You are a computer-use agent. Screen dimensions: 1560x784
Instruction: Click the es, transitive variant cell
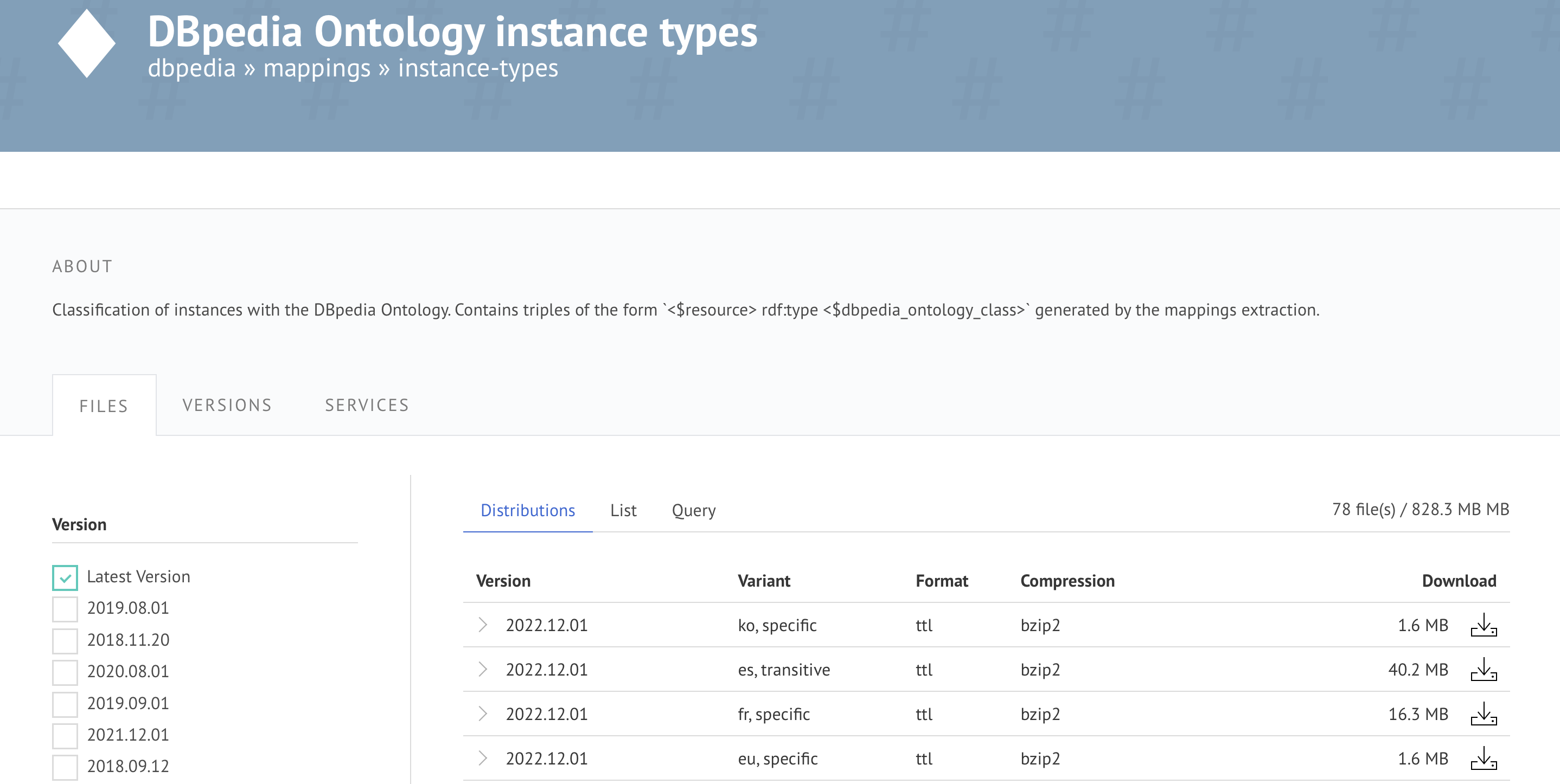click(x=784, y=670)
